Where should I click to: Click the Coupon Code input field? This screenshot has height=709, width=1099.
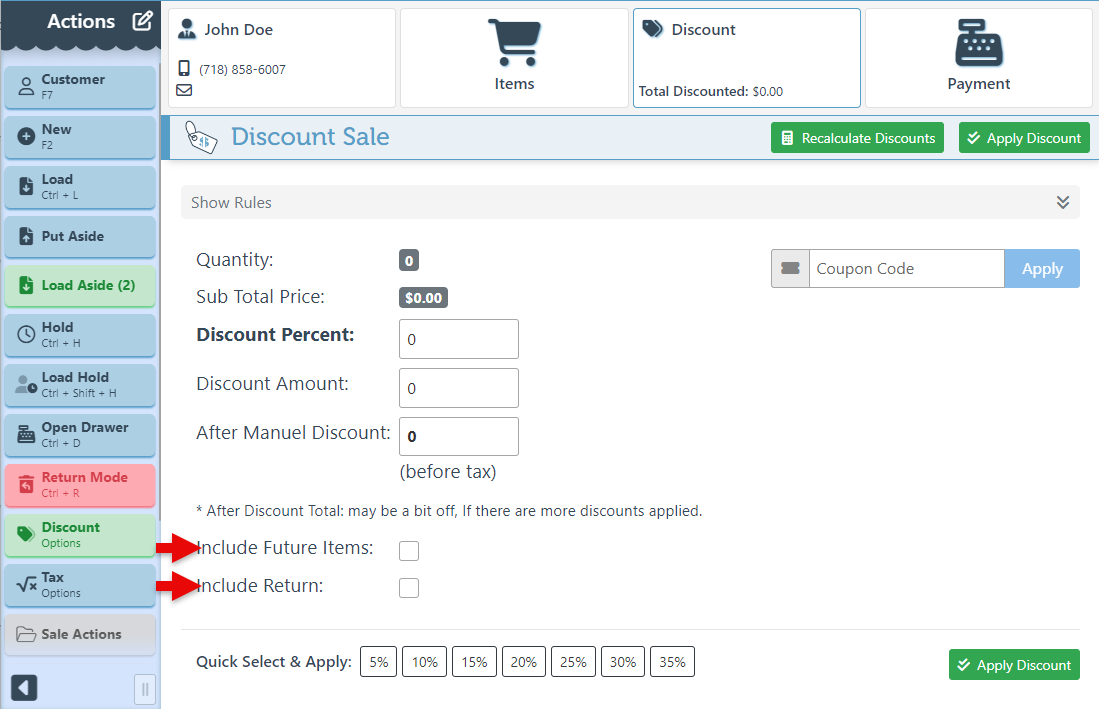point(906,269)
